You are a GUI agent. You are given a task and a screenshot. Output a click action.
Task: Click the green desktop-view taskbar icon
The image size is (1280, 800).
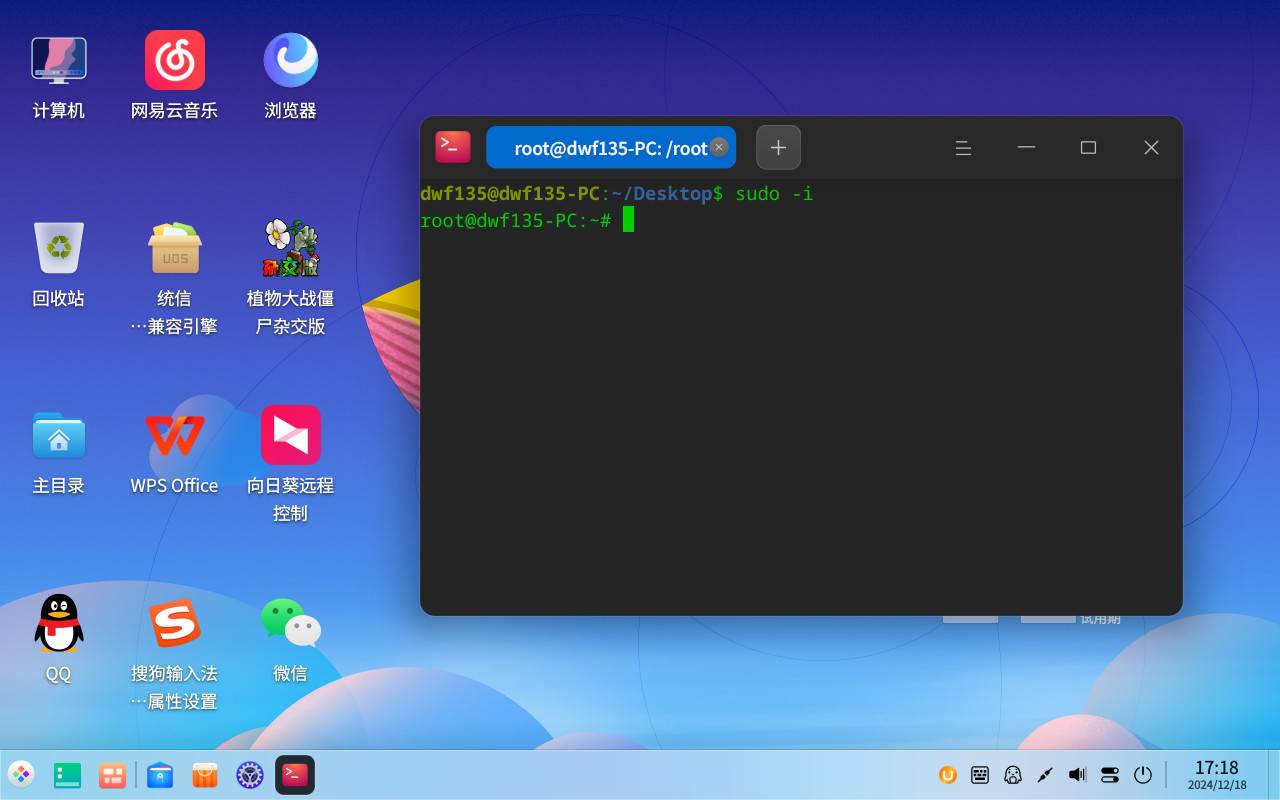[67, 774]
